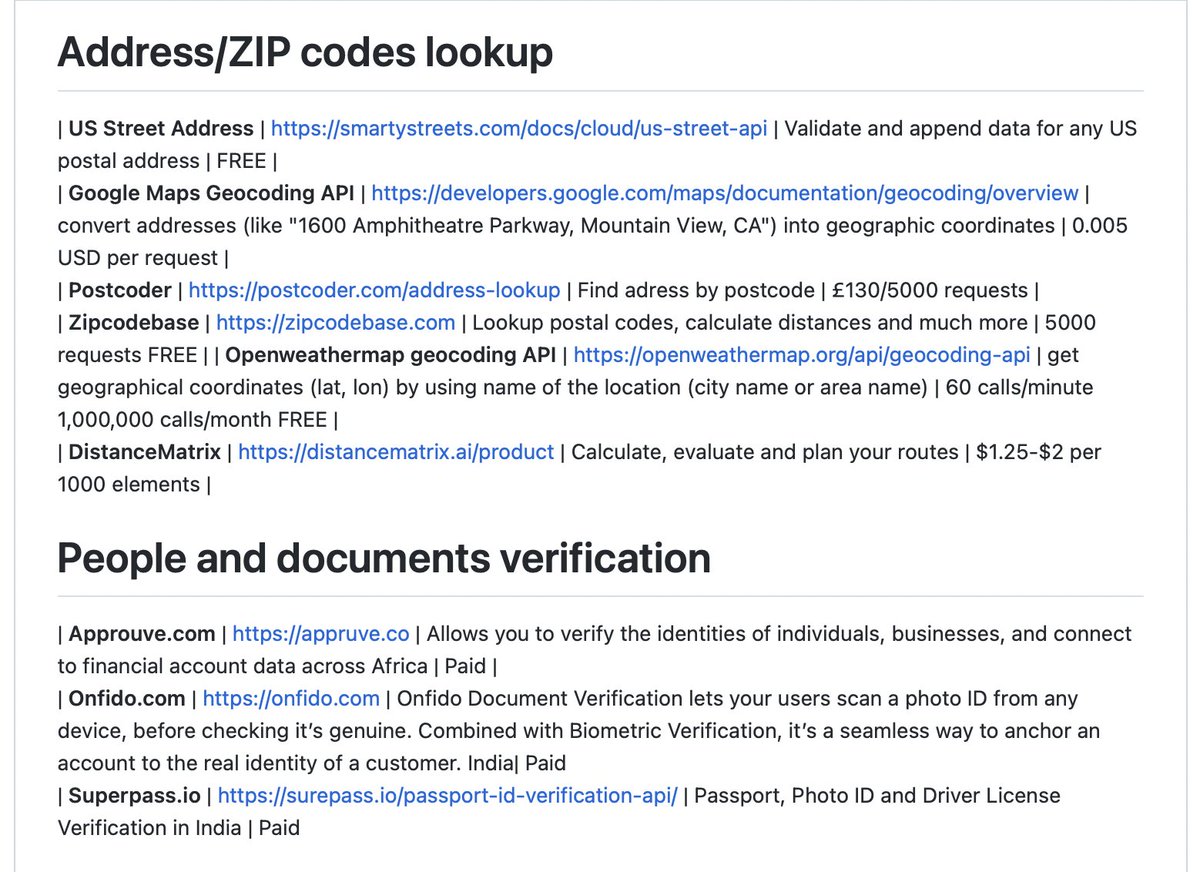Open the smartystreets.com us-street-api link
The width and height of the screenshot is (1200, 872).
519,128
